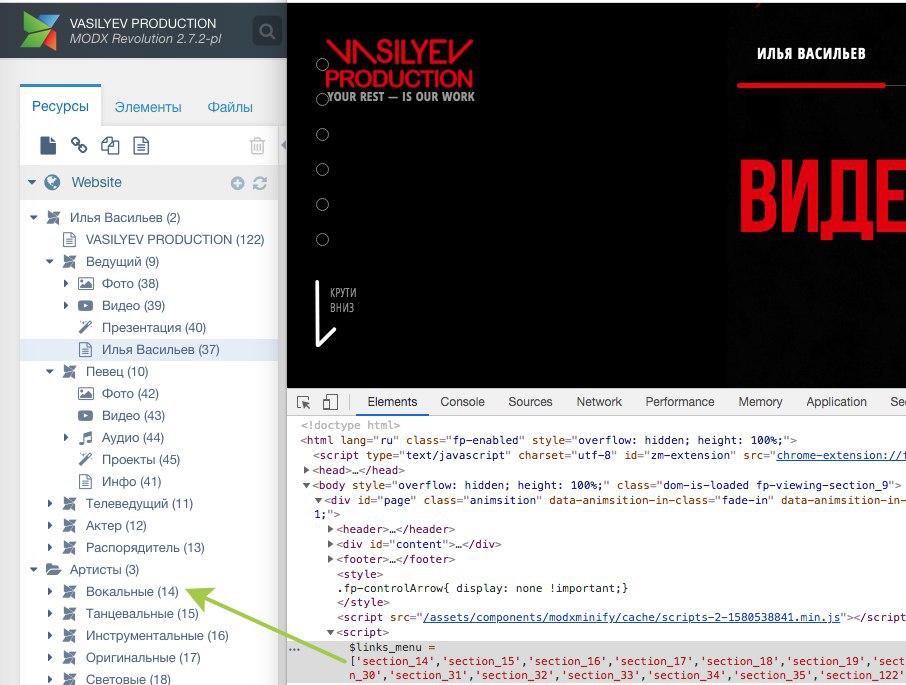The height and width of the screenshot is (685, 906).
Task: Switch to the Файлы tab
Action: (230, 107)
